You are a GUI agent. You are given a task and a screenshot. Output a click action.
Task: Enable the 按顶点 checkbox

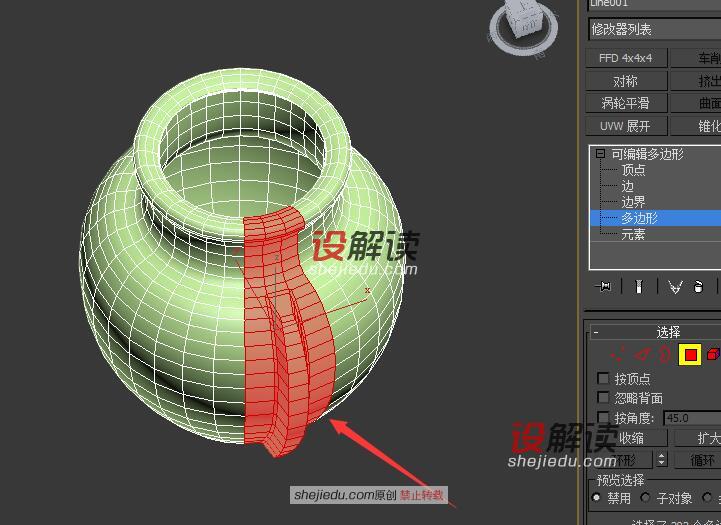click(603, 379)
